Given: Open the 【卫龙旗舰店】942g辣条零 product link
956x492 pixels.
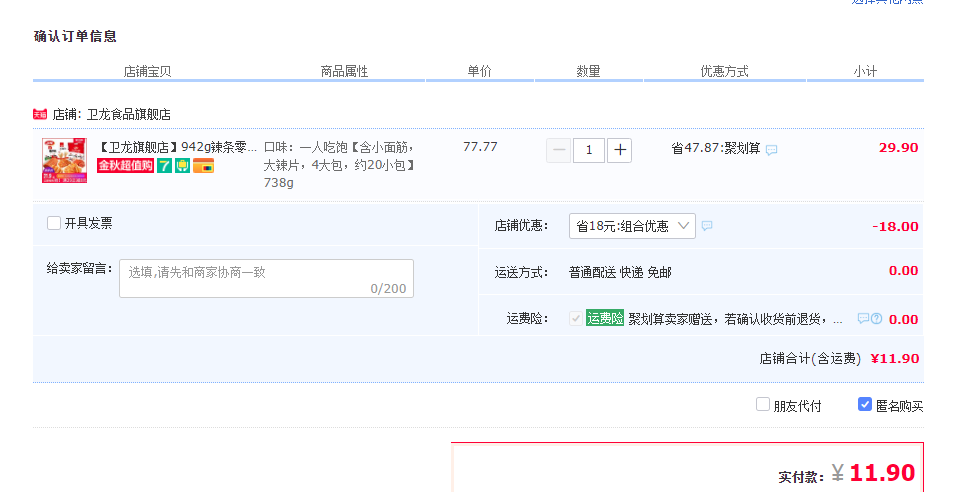Looking at the screenshot, I should point(177,148).
